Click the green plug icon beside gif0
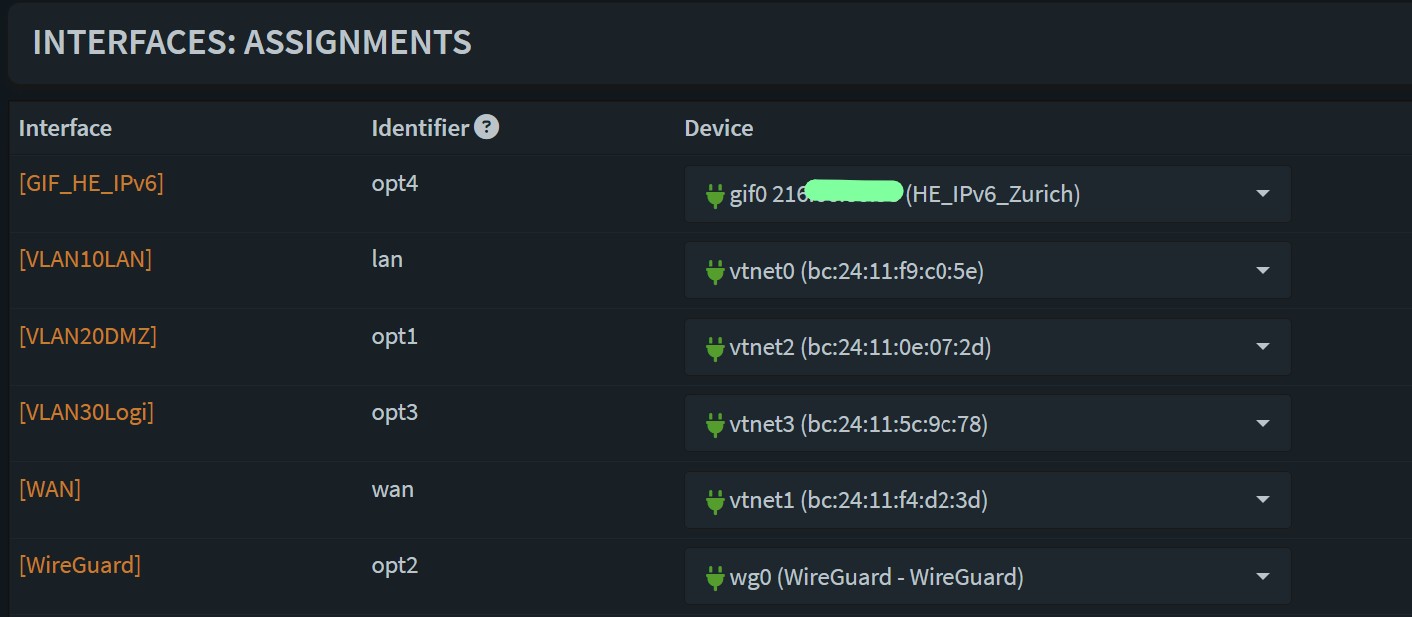This screenshot has width=1412, height=617. [x=715, y=195]
